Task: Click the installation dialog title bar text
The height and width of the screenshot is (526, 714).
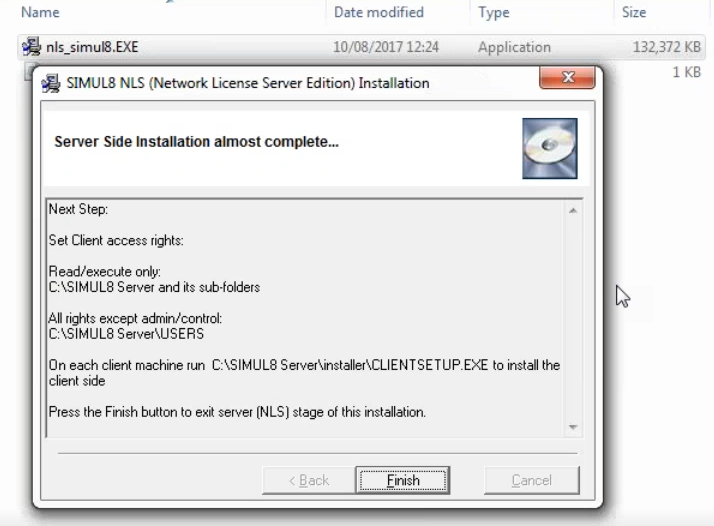Action: tap(248, 83)
